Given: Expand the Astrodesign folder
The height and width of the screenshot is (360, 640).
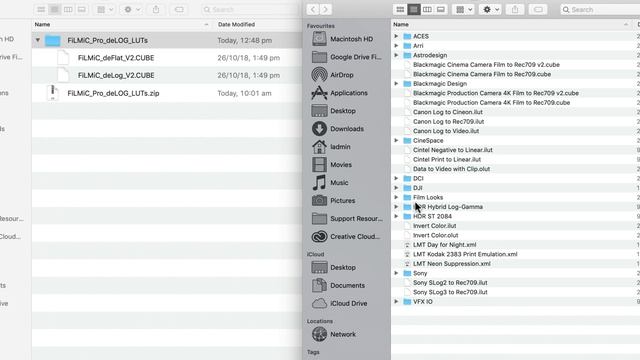Looking at the screenshot, I should point(396,55).
